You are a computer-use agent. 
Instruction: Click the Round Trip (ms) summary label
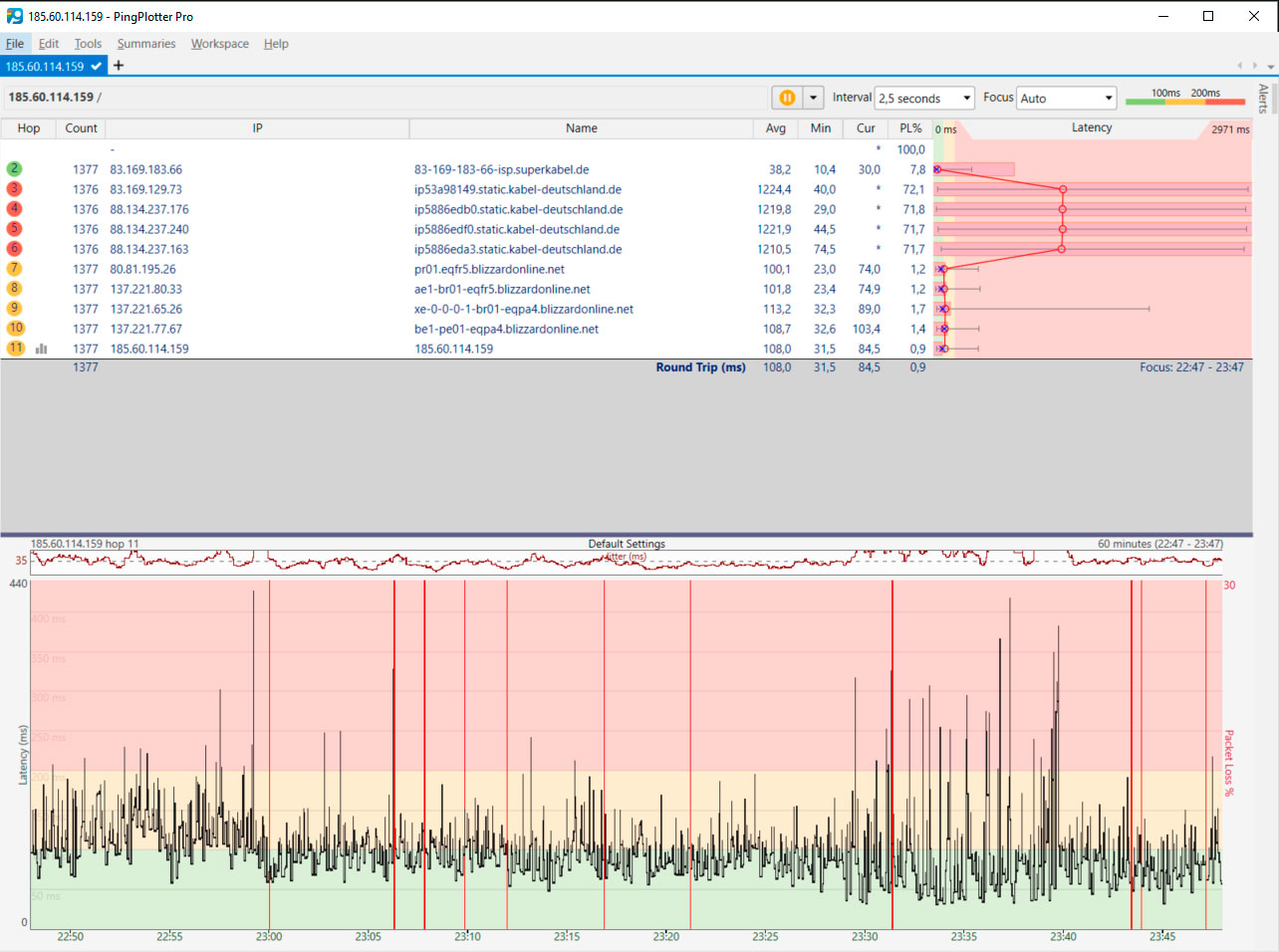click(x=700, y=367)
